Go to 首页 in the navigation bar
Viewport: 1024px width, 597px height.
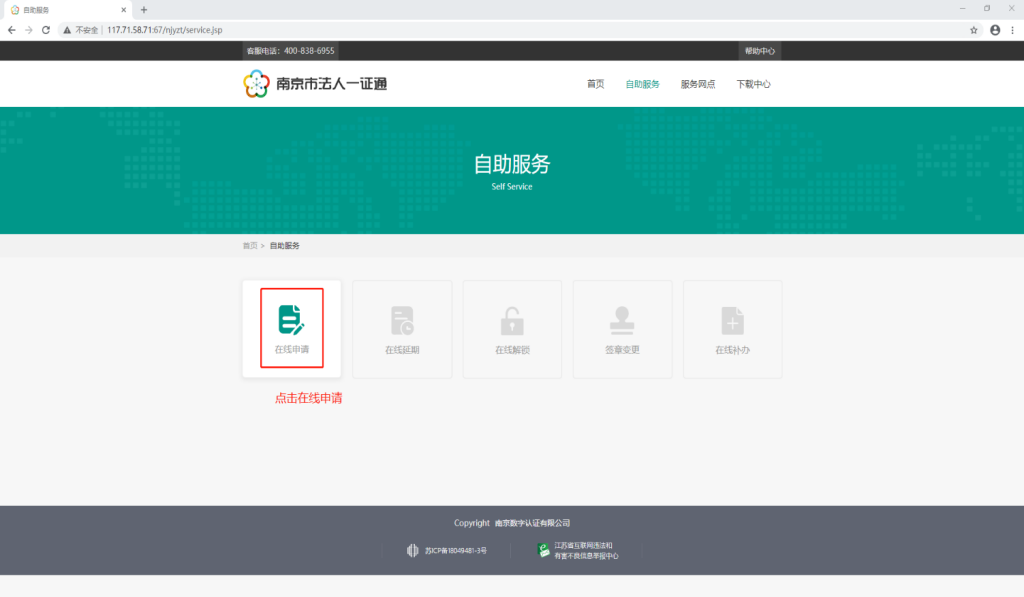tap(595, 84)
